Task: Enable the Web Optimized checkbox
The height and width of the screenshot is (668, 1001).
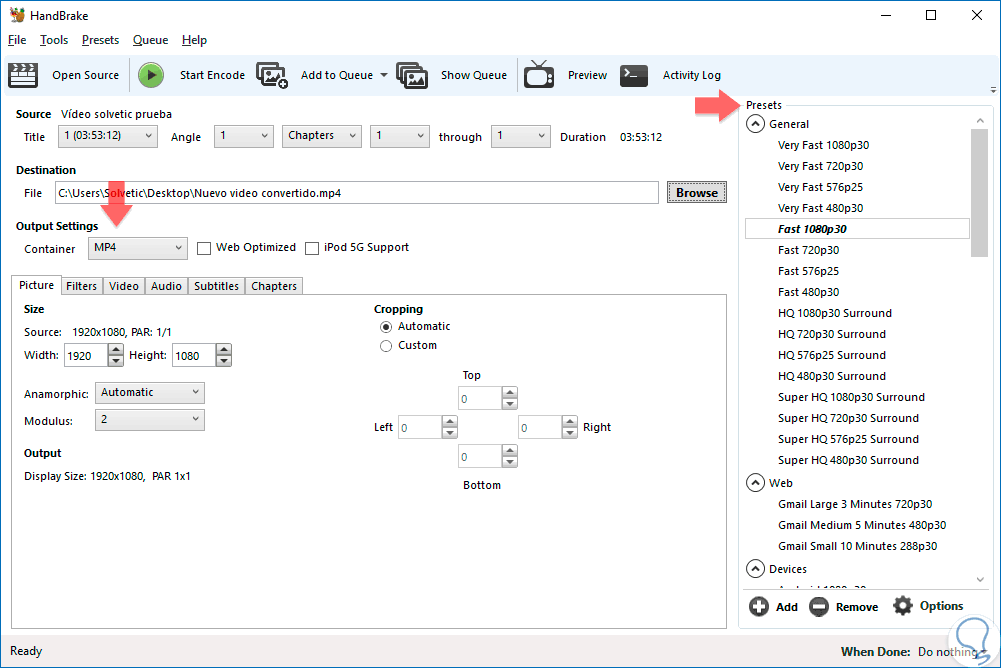Action: 204,248
